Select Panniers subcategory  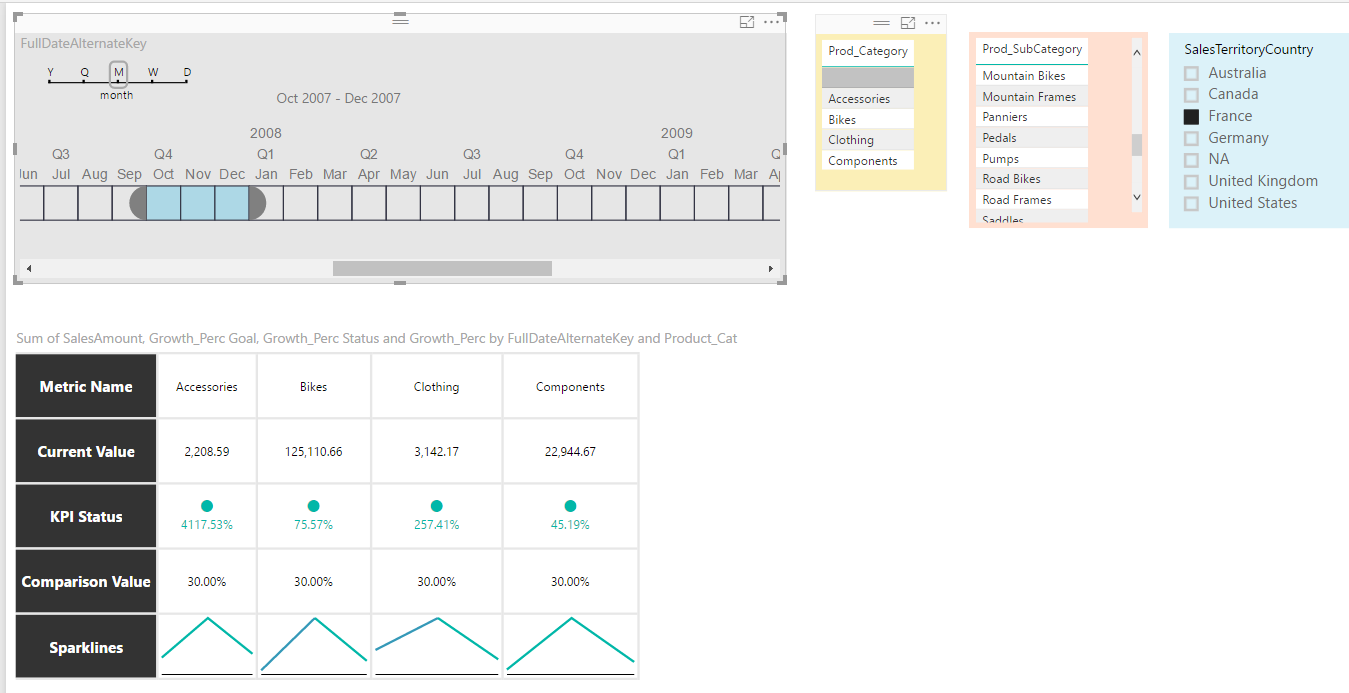pyautogui.click(x=1031, y=117)
